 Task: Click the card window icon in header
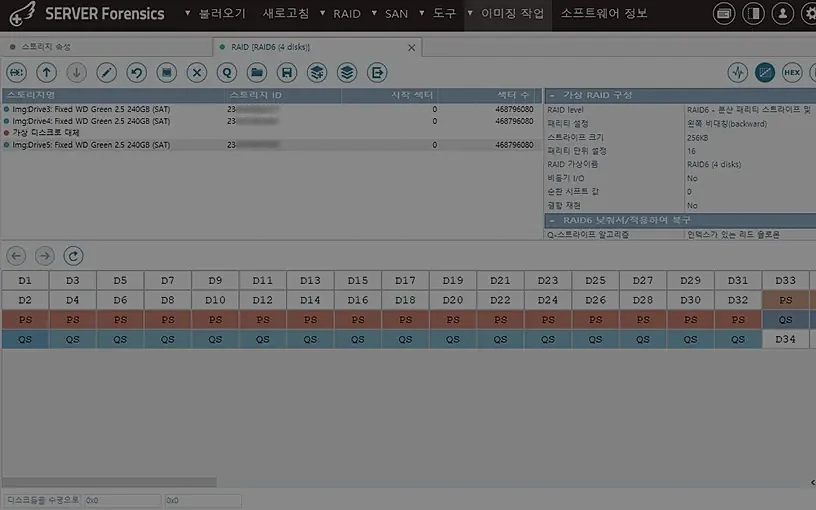point(724,14)
